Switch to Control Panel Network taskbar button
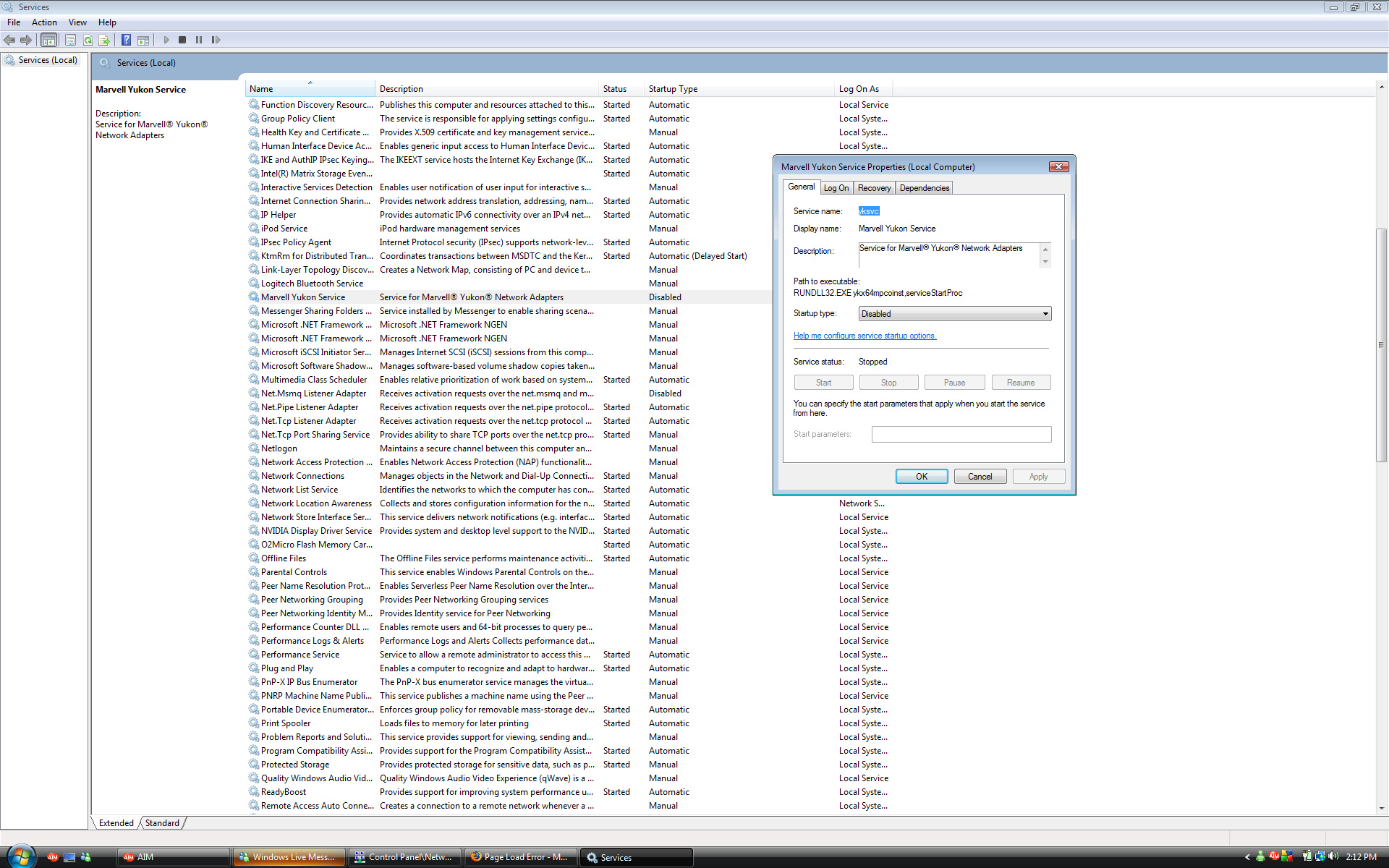This screenshot has width=1389, height=868. pos(404,857)
